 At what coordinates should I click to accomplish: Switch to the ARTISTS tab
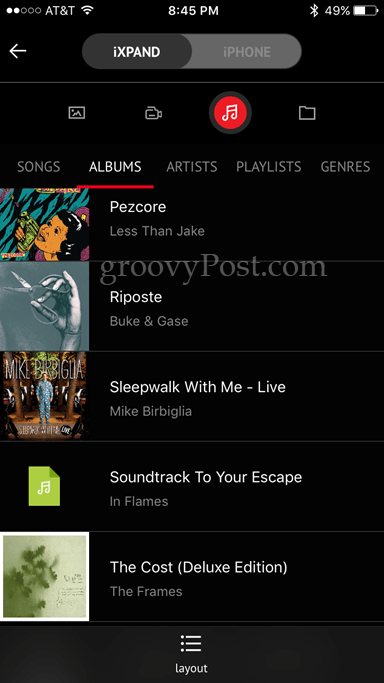coord(192,166)
